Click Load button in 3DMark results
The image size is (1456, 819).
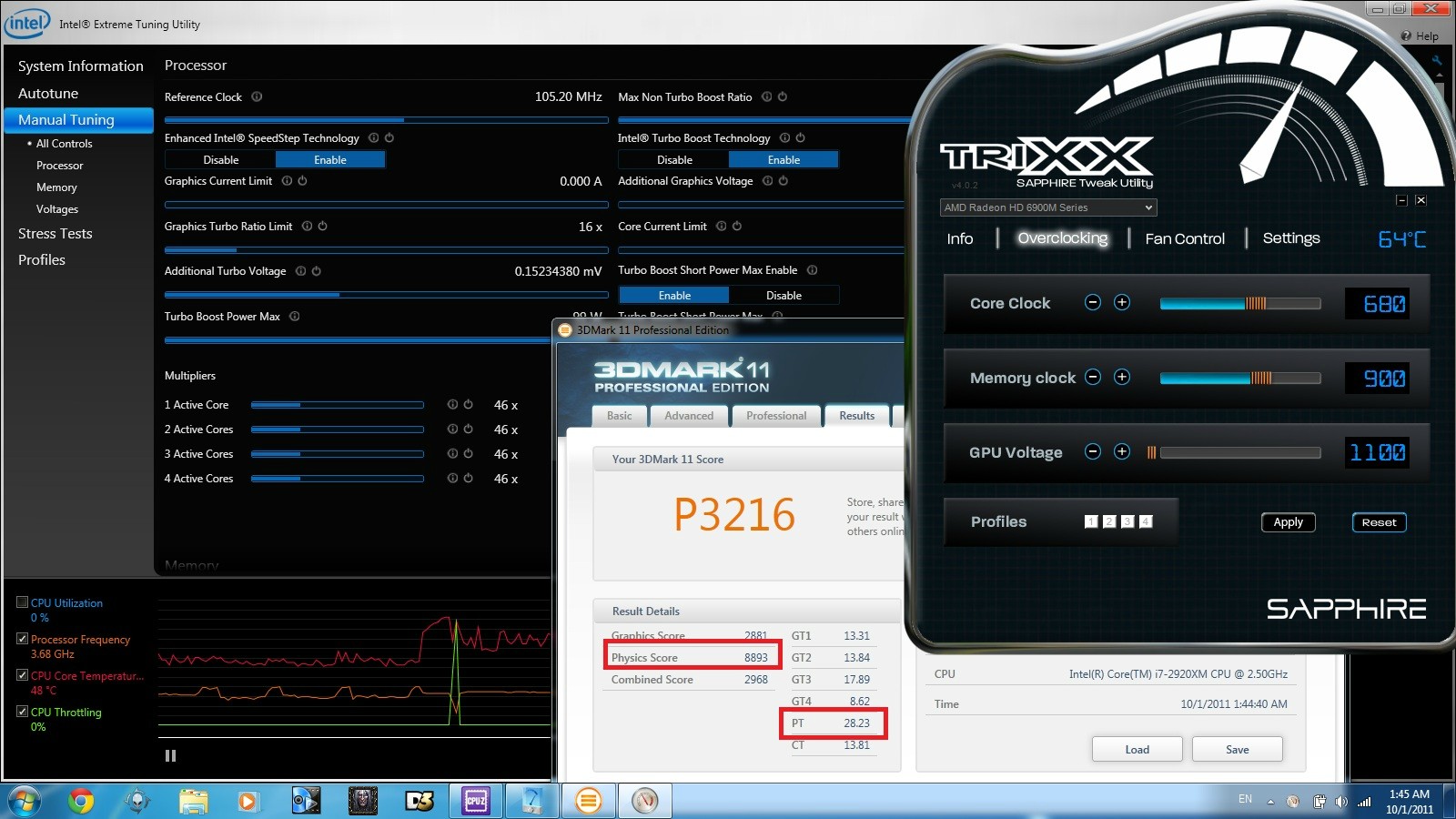1137,749
